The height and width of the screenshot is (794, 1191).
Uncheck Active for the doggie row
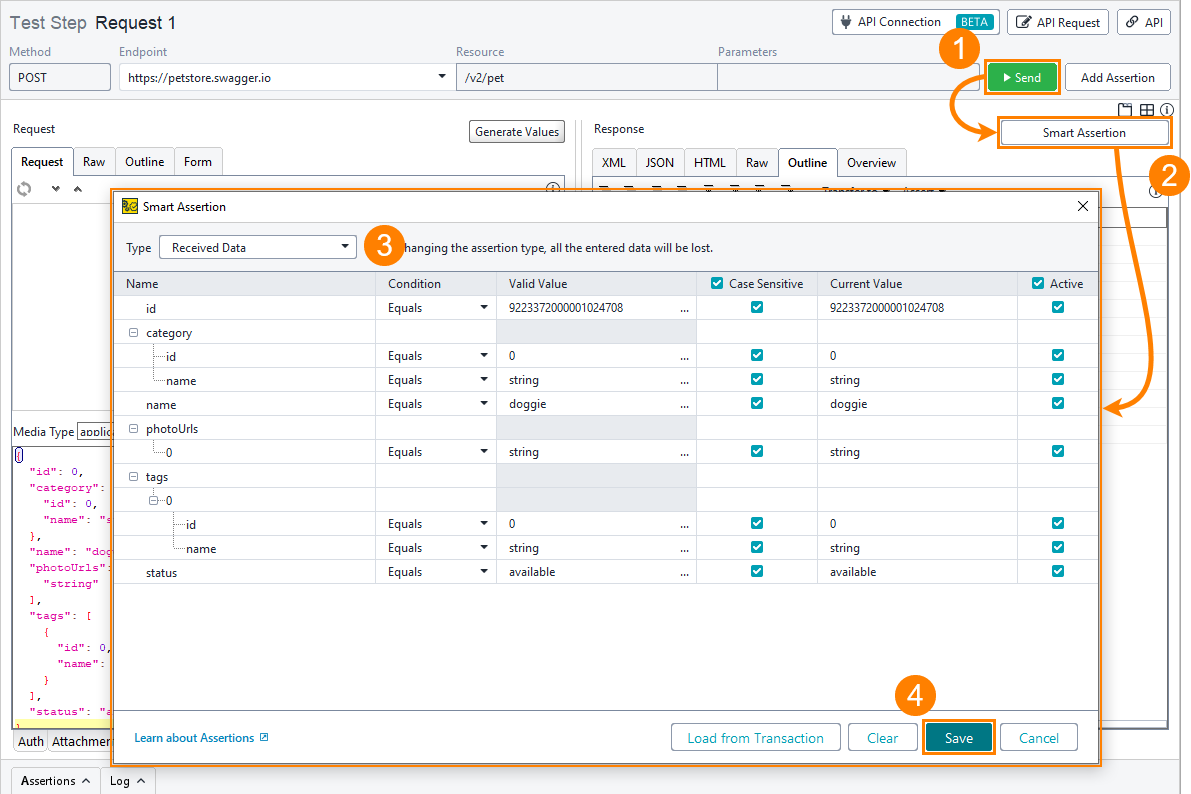[1058, 403]
